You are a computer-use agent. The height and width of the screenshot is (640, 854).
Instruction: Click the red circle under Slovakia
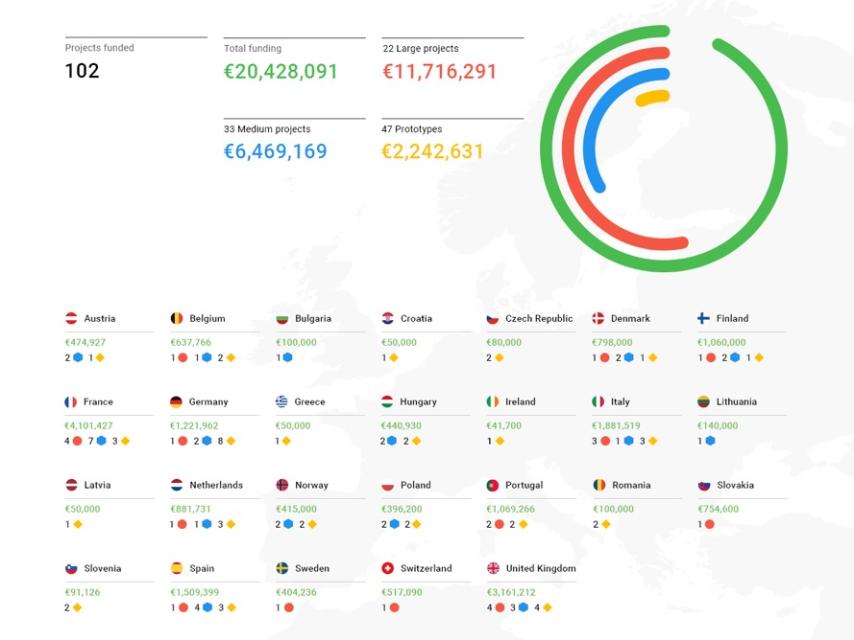[x=710, y=524]
